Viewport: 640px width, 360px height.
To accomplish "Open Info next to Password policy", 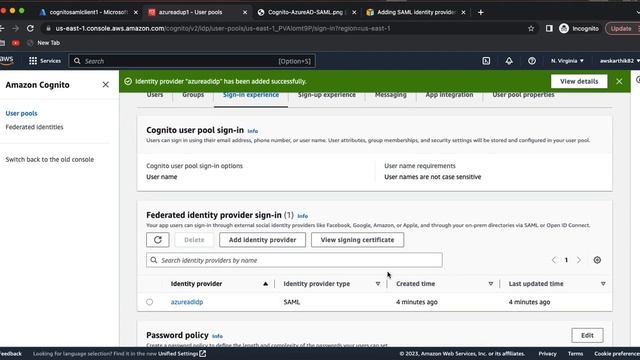I will click(x=217, y=336).
